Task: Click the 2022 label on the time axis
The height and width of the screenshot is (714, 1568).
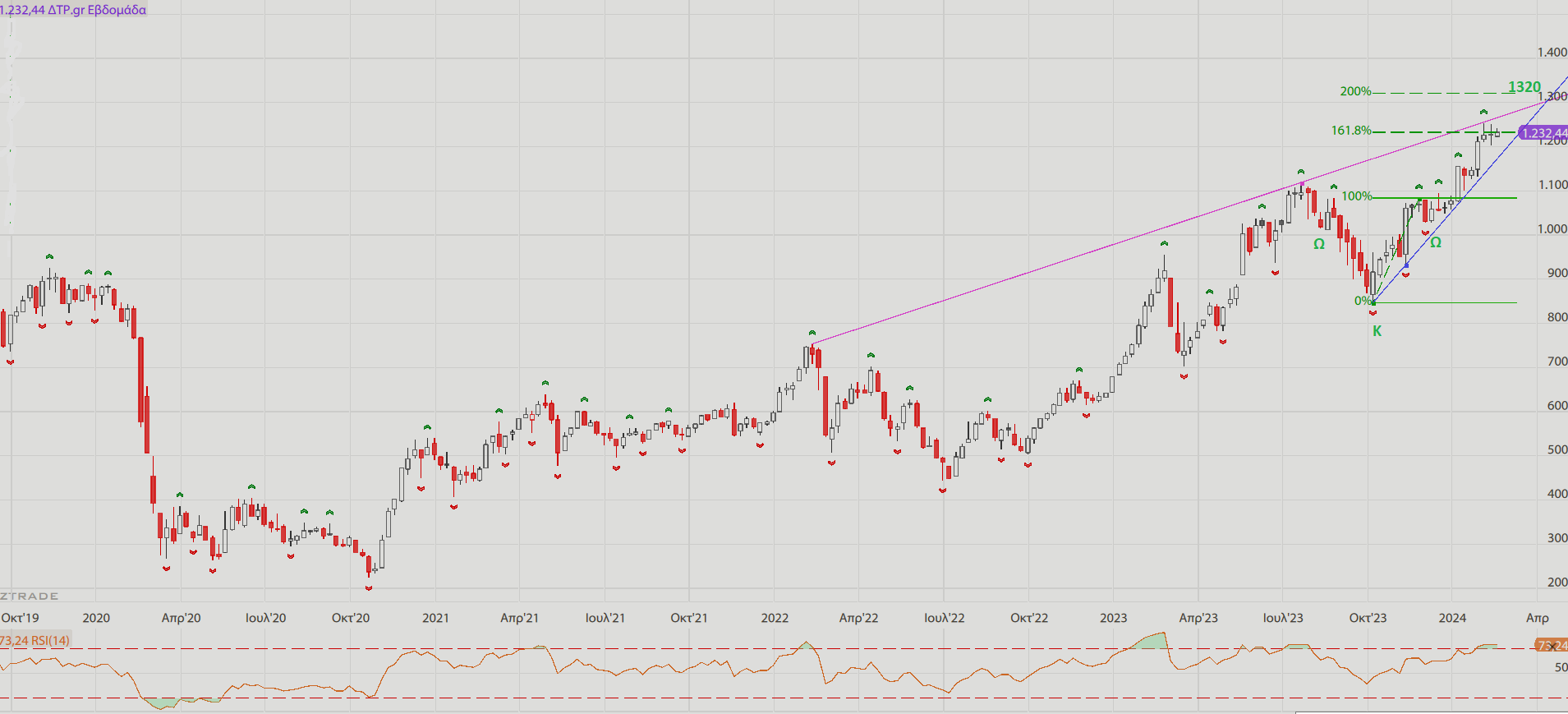Action: (x=774, y=618)
